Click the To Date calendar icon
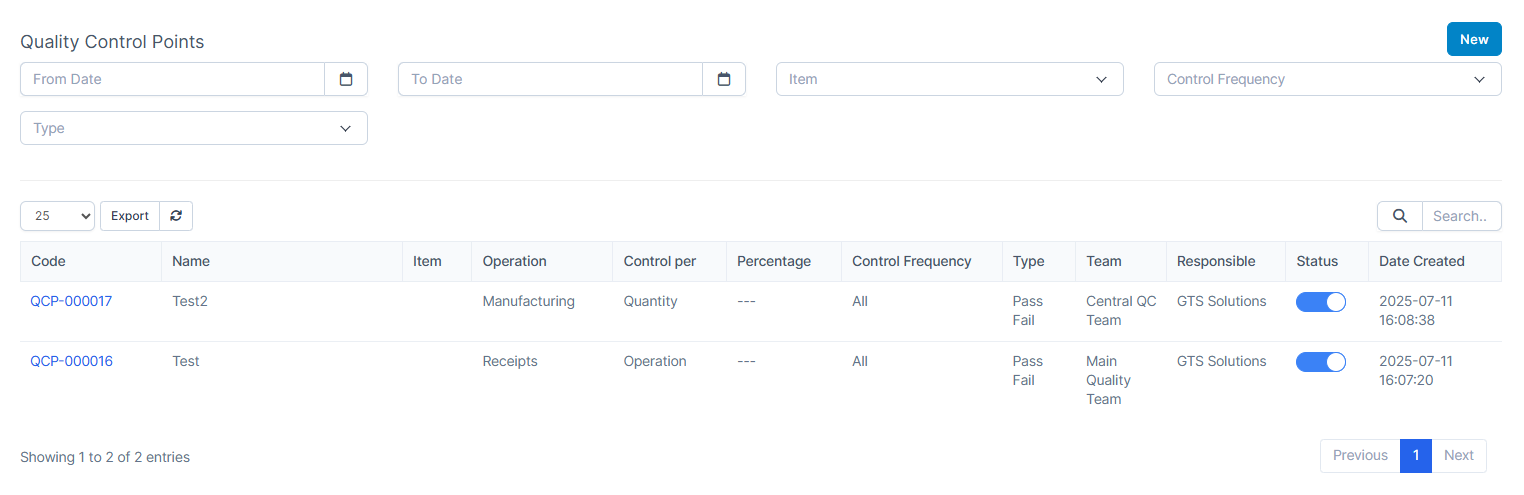 point(724,79)
